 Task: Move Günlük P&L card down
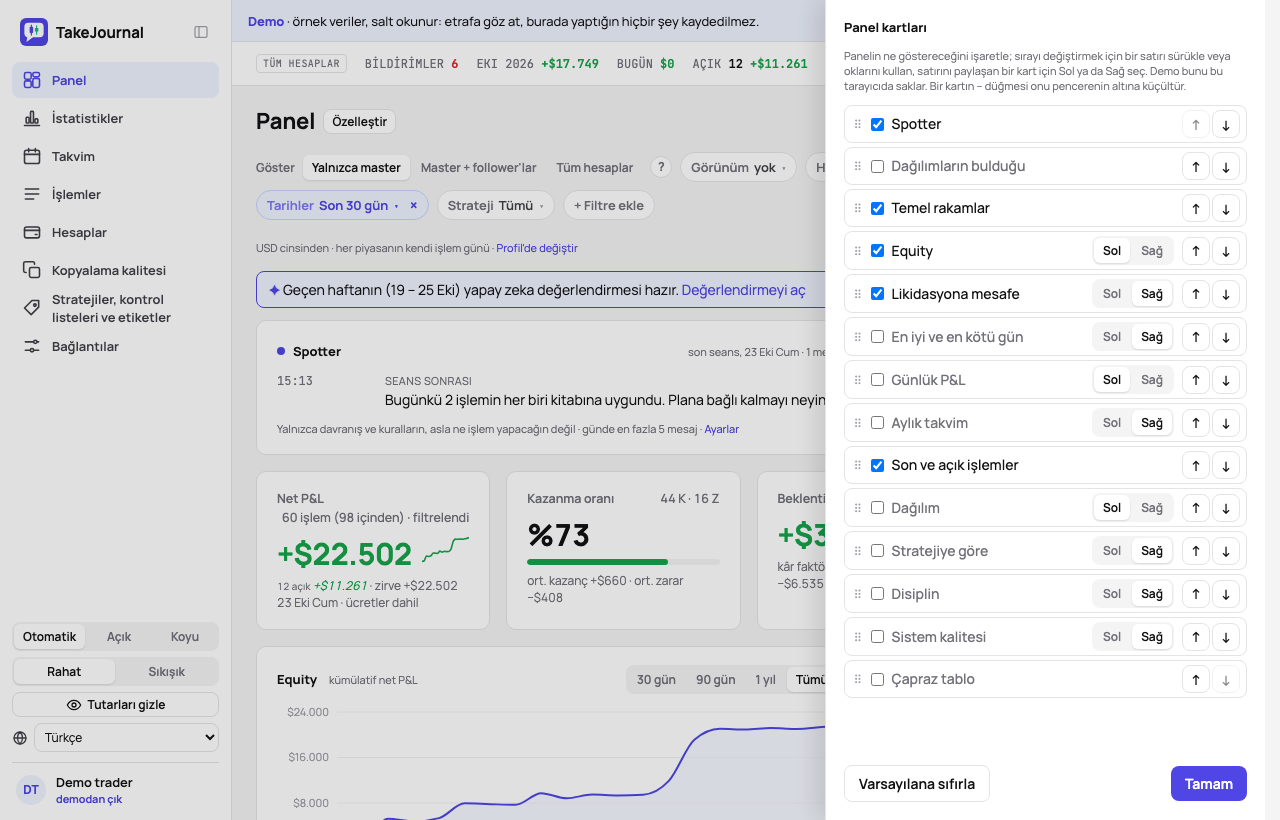coord(1225,380)
